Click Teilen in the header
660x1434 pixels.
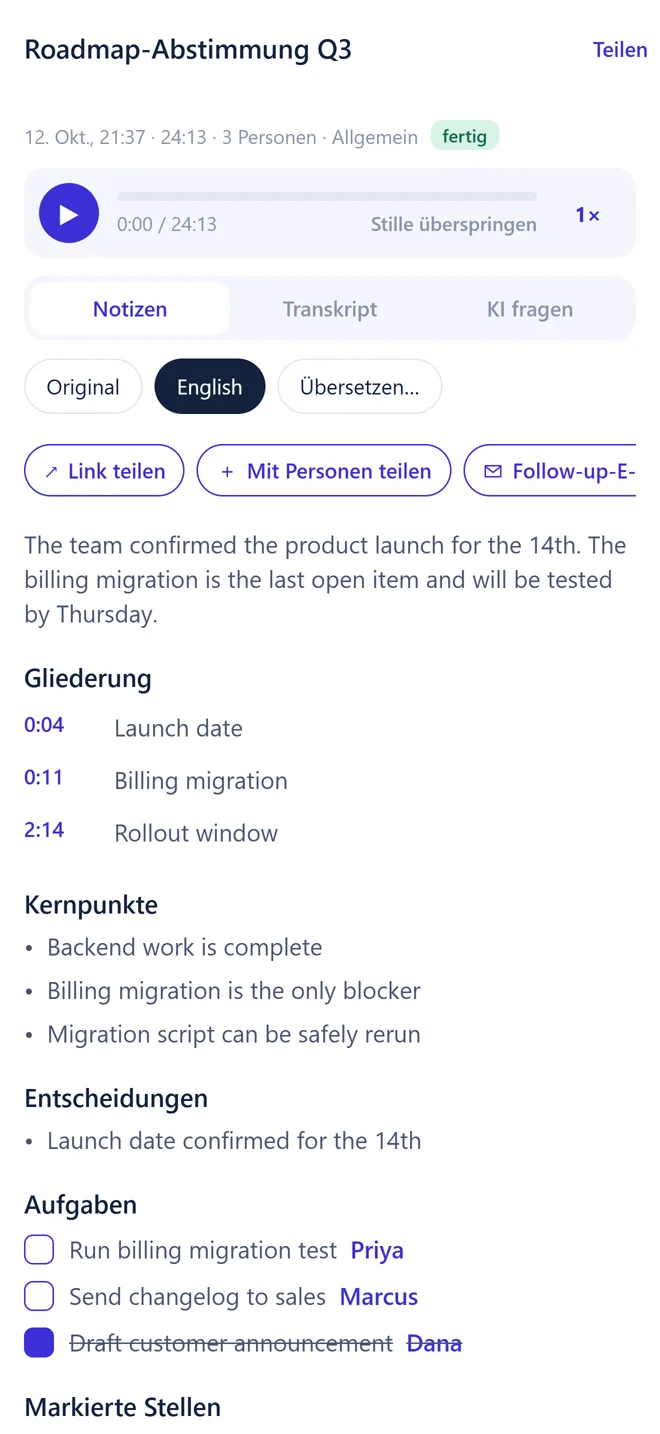(x=620, y=50)
